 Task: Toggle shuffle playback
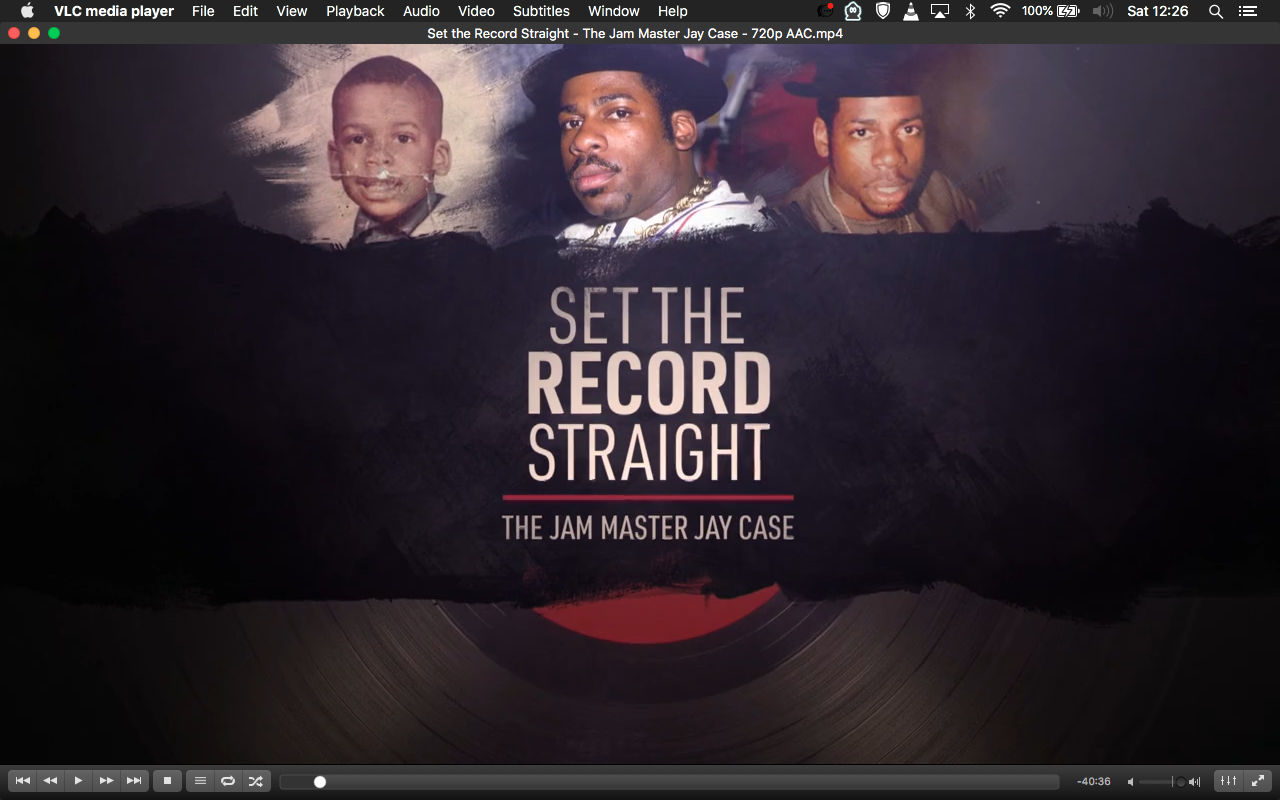[x=256, y=781]
